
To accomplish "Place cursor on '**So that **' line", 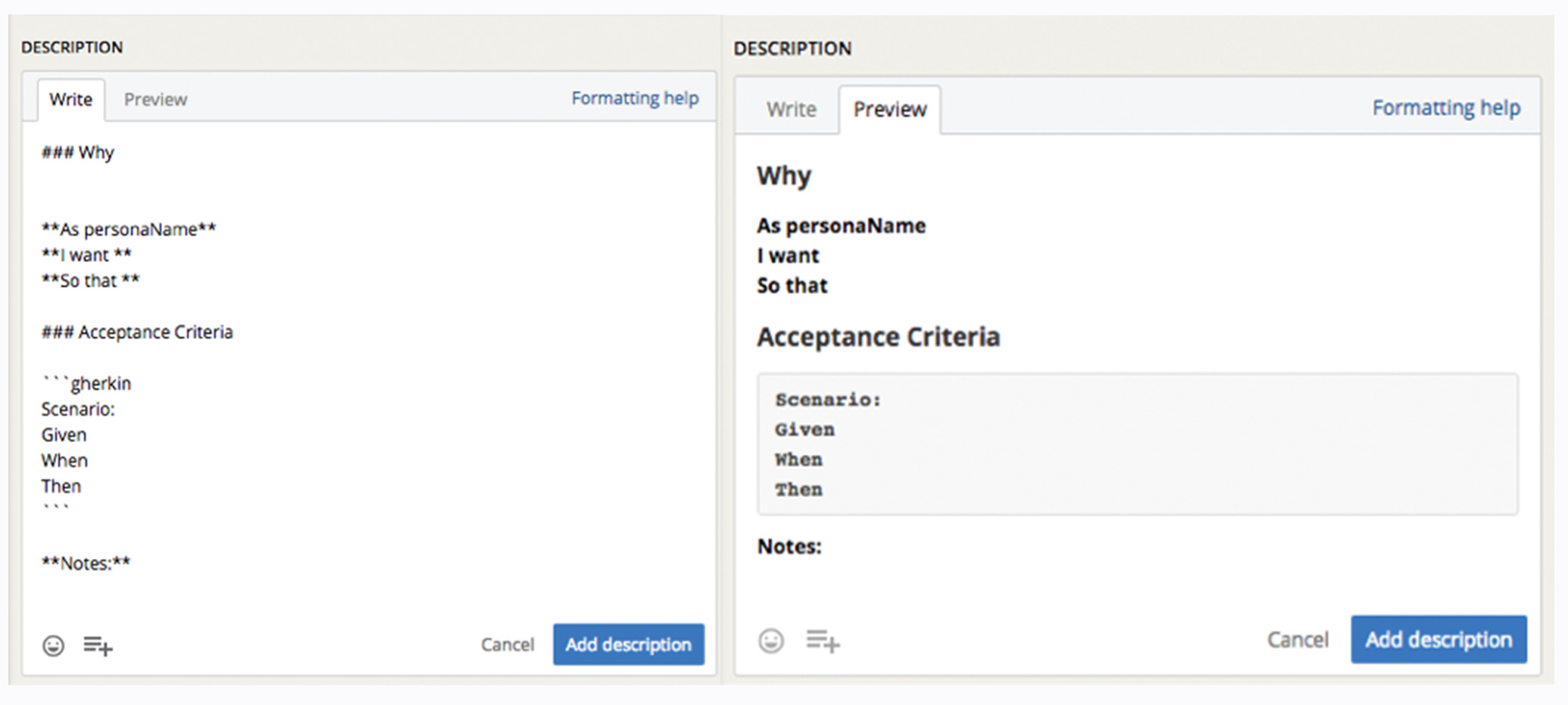I will pyautogui.click(x=91, y=280).
